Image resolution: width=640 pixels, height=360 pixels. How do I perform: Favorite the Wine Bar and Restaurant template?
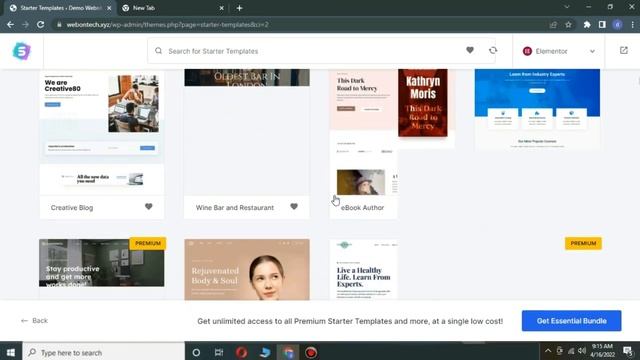[294, 207]
